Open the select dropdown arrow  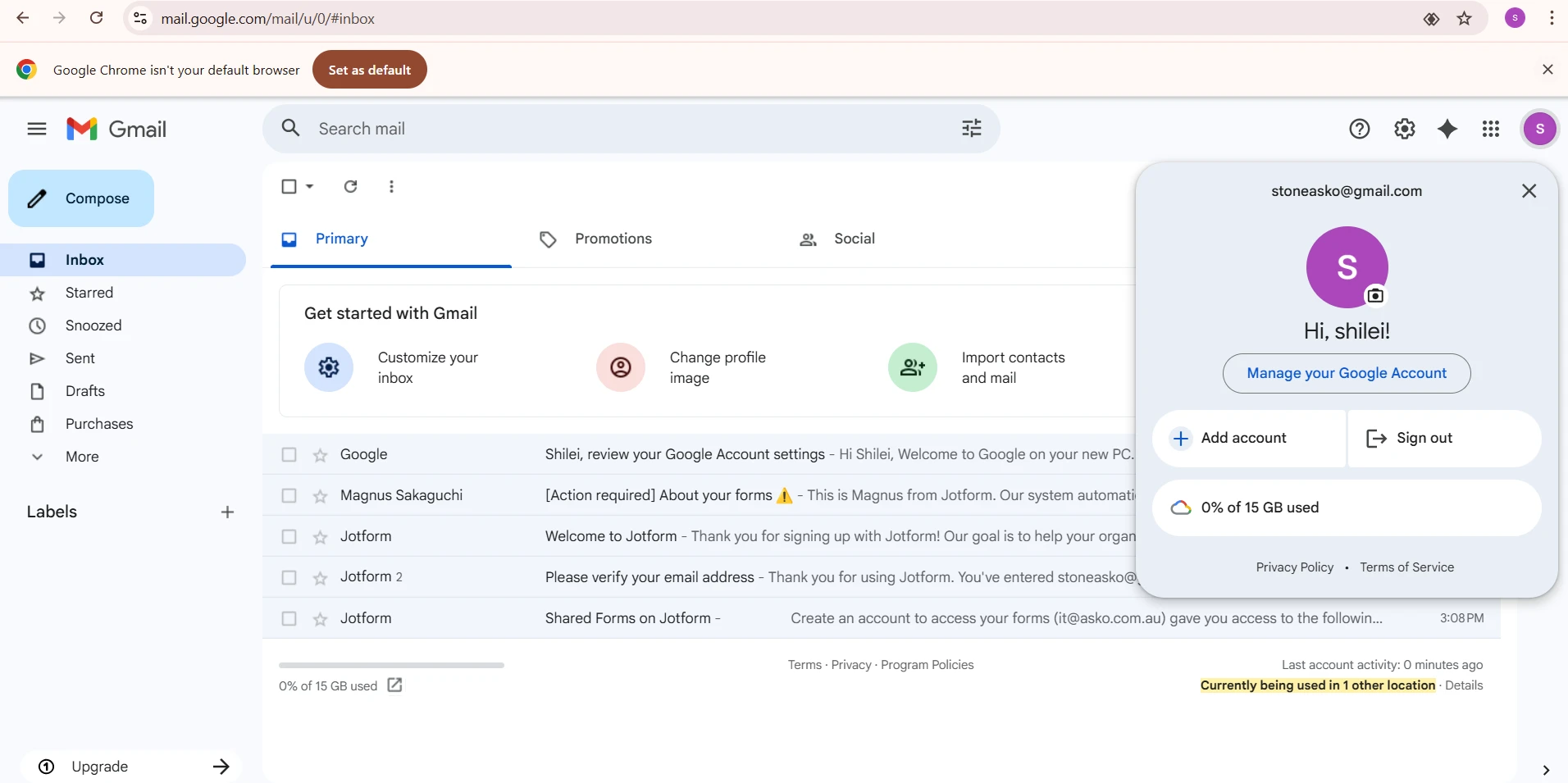[x=309, y=186]
